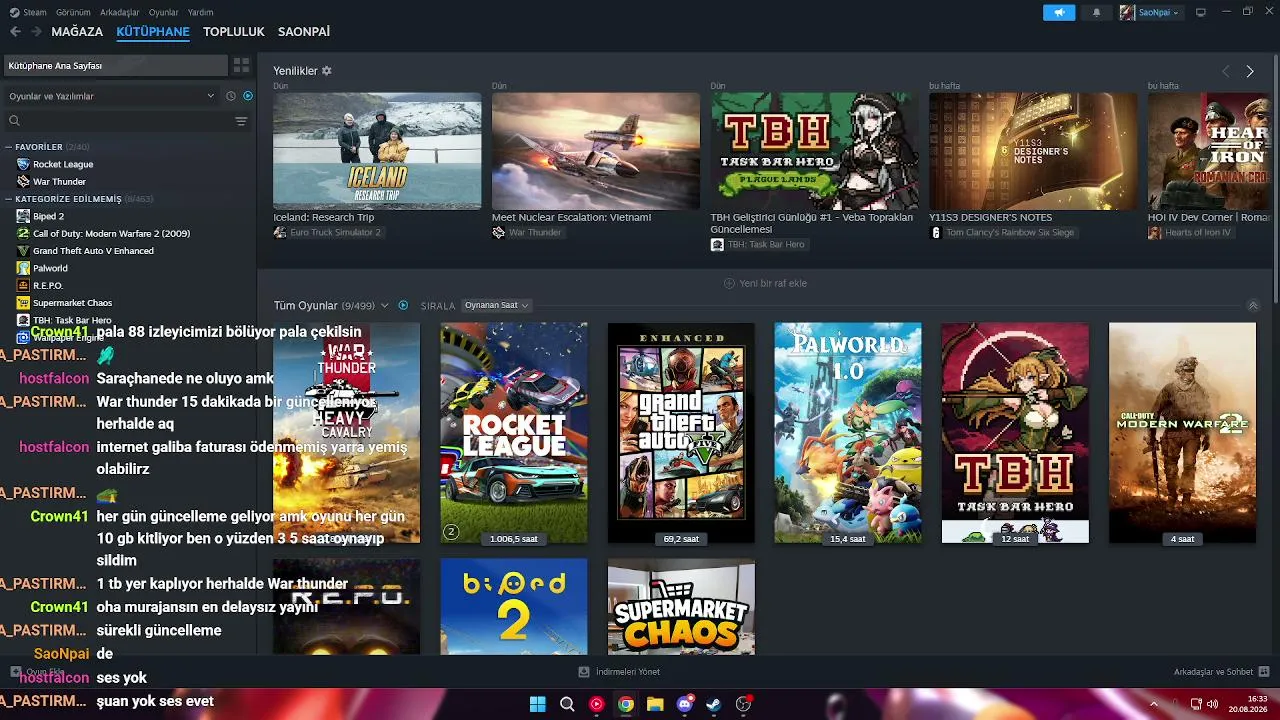Open the SAONPAİ profile tab
Screen dimensions: 1280x720
coord(304,32)
